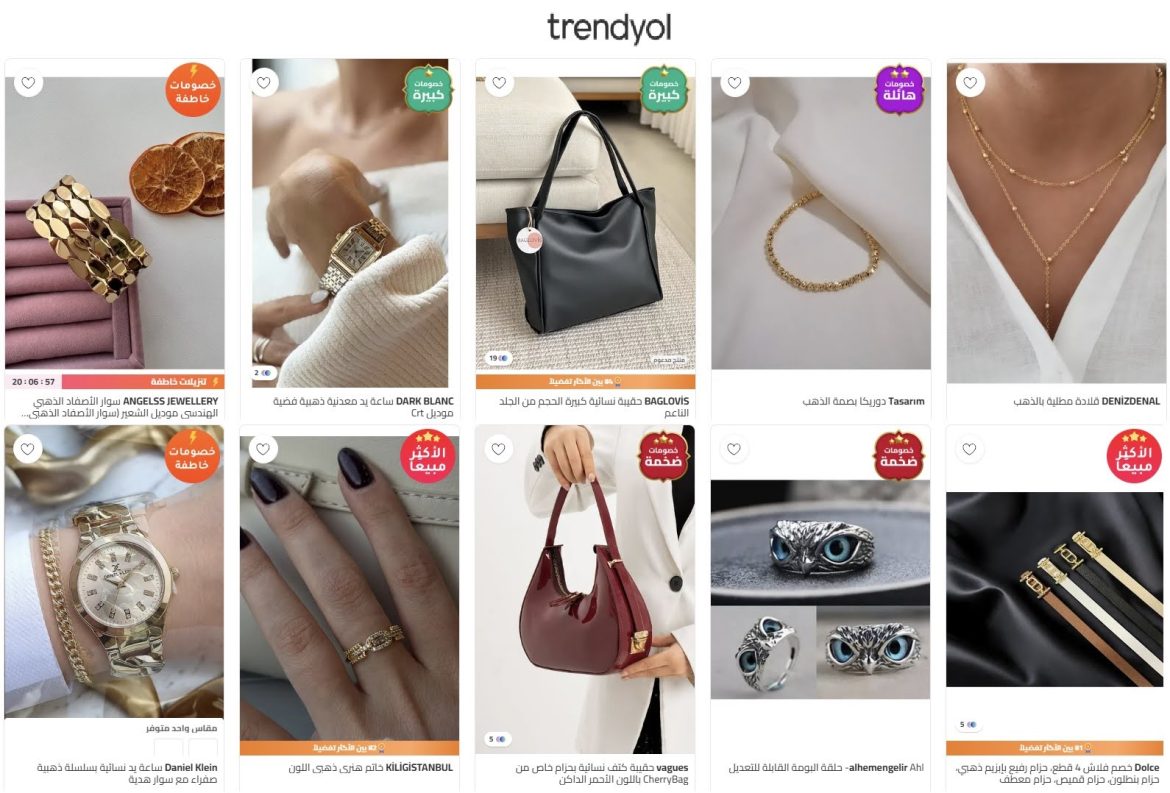
Task: Click heart icon on Dolce belts card
Action: click(969, 449)
